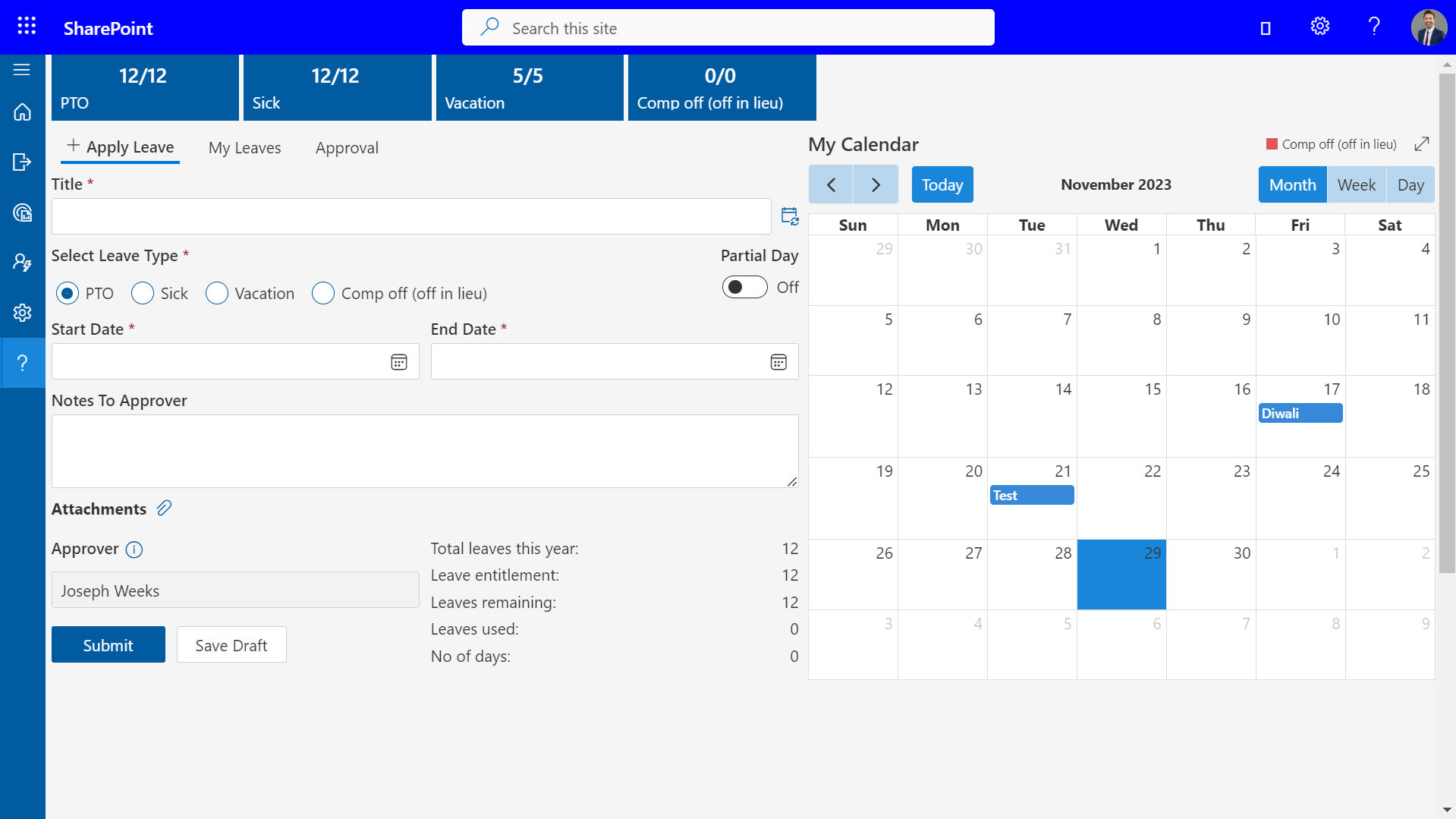This screenshot has width=1456, height=819.
Task: Select the Sick leave radio button
Action: pyautogui.click(x=142, y=293)
